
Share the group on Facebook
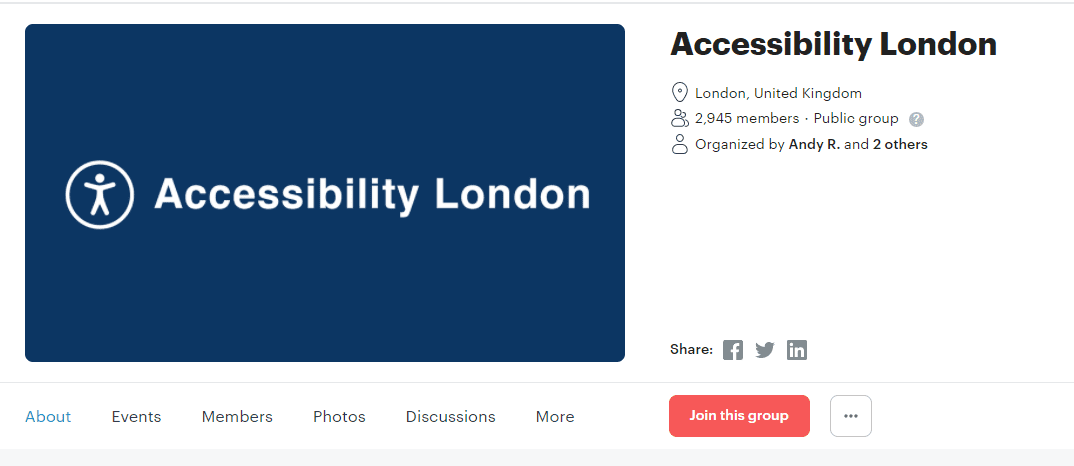click(x=733, y=350)
